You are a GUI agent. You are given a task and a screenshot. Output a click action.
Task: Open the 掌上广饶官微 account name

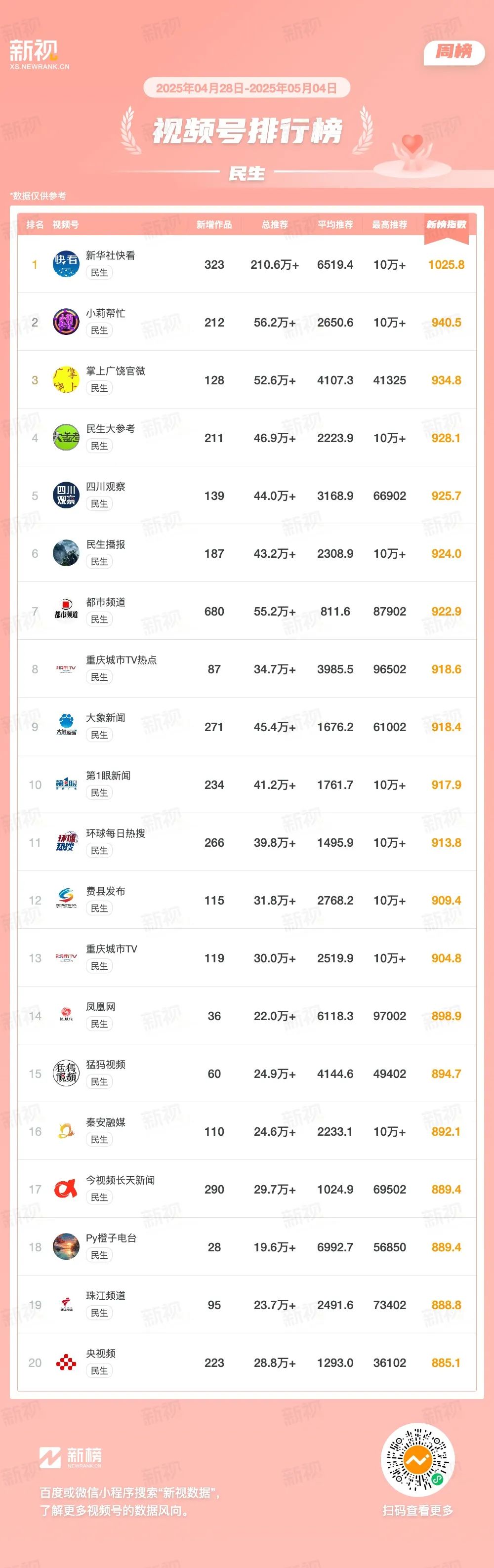(116, 371)
